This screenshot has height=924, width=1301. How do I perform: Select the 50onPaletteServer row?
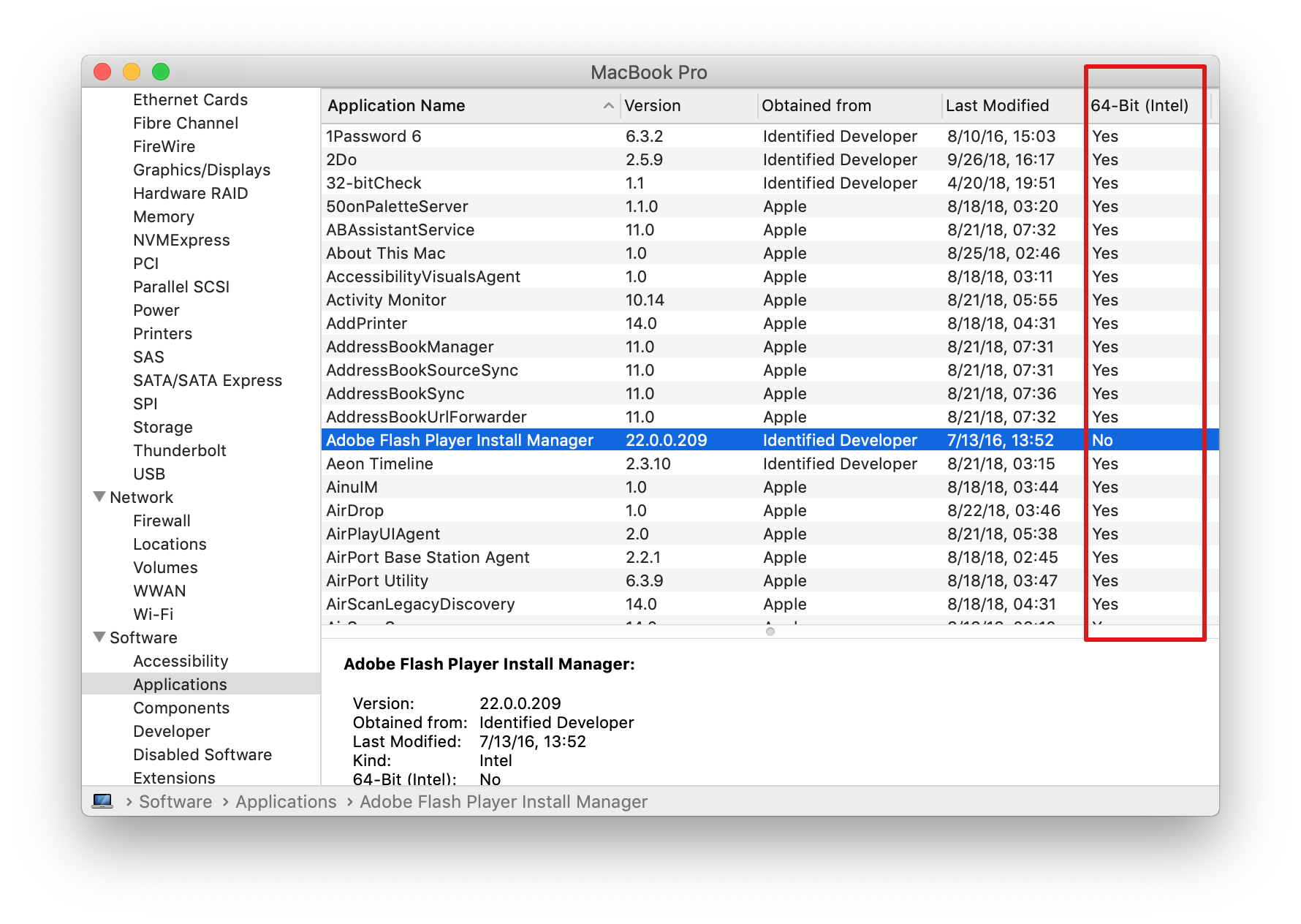(x=770, y=206)
